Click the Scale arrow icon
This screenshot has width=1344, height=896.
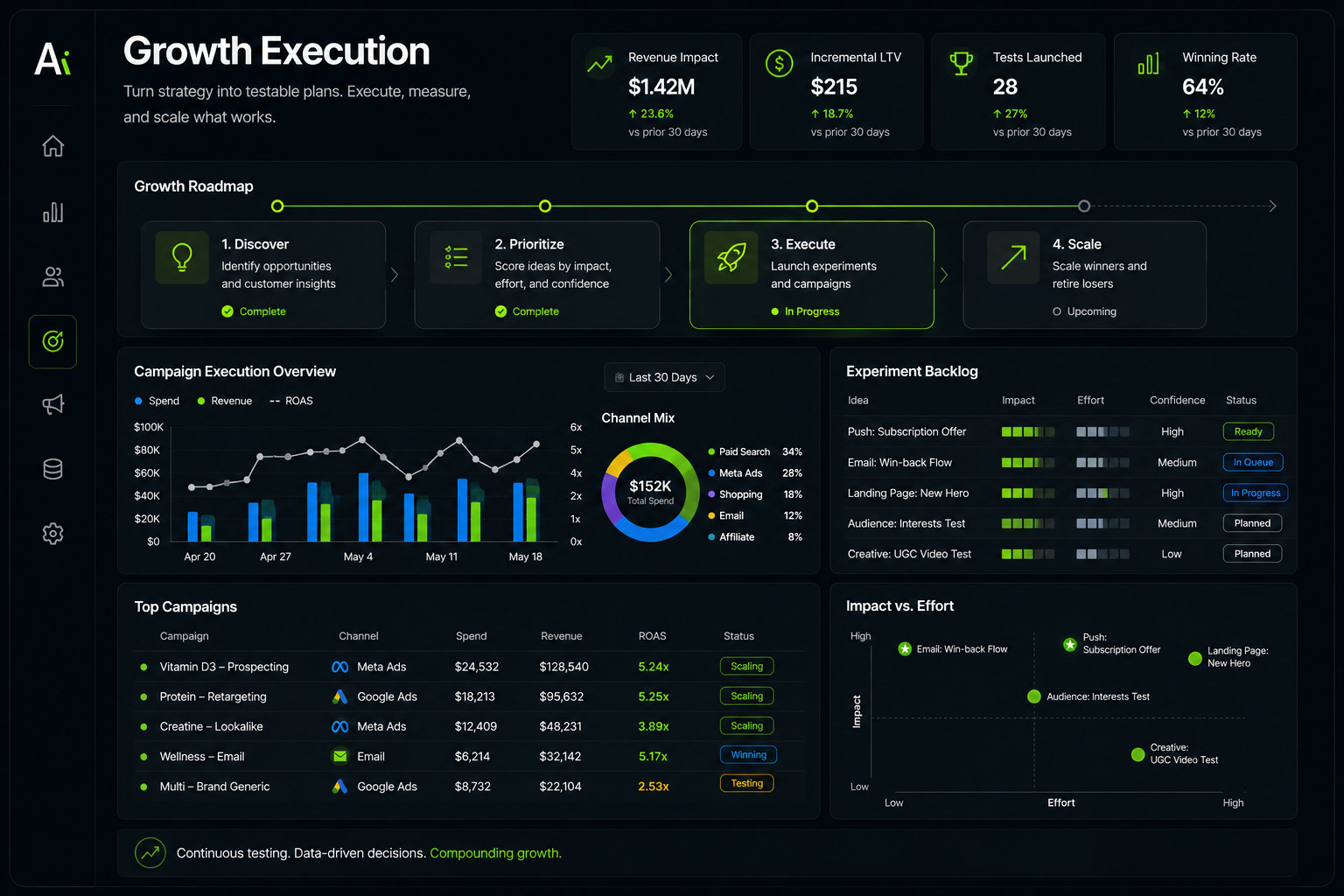1013,257
